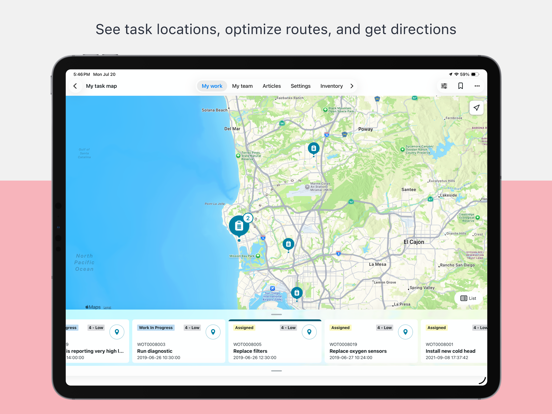The height and width of the screenshot is (414, 552).
Task: Tap the bookmark icon in header
Action: (460, 86)
